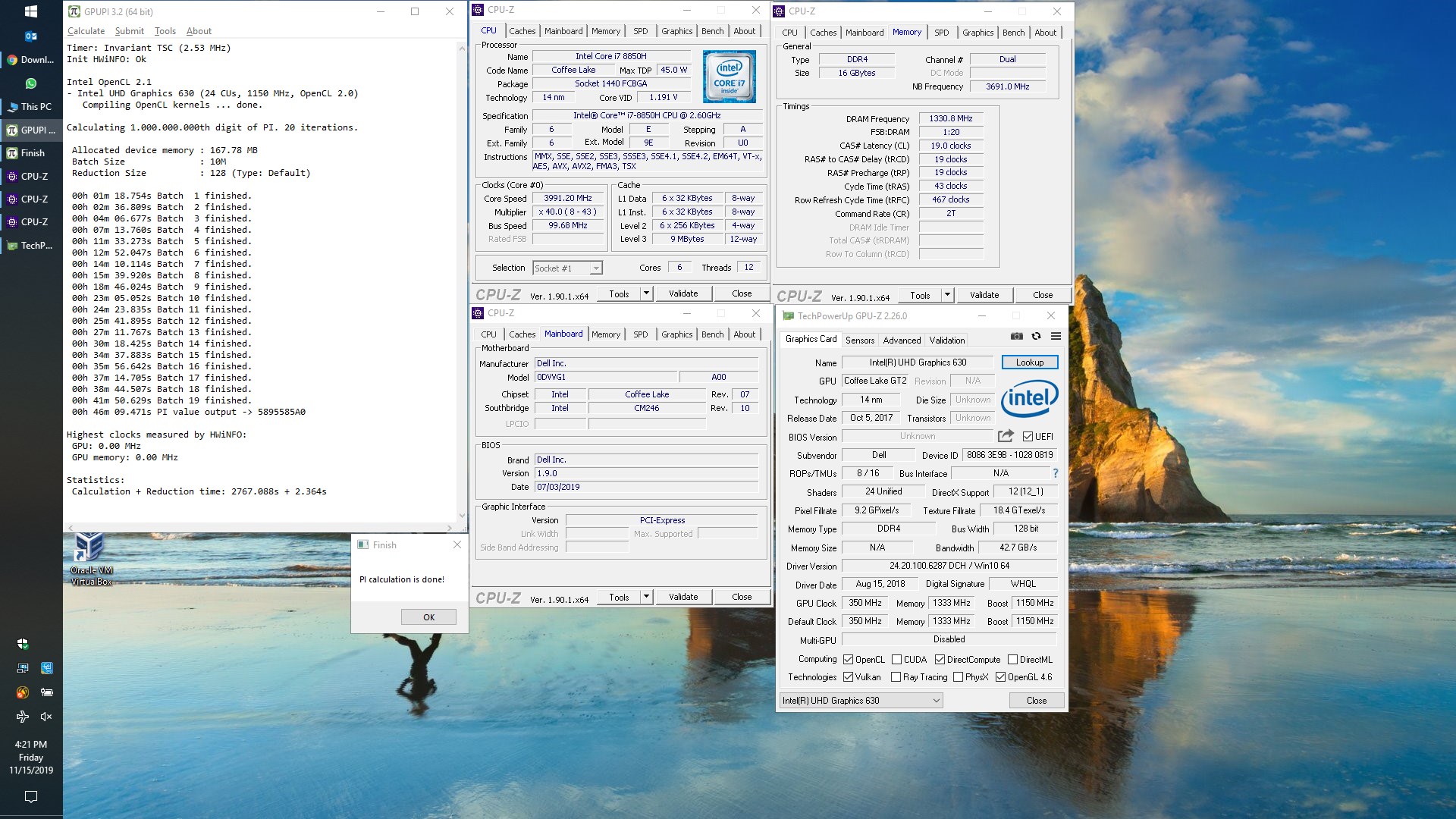Open the Intel UHD Graphics 630 GPU selector
This screenshot has height=819, width=1456.
(861, 701)
